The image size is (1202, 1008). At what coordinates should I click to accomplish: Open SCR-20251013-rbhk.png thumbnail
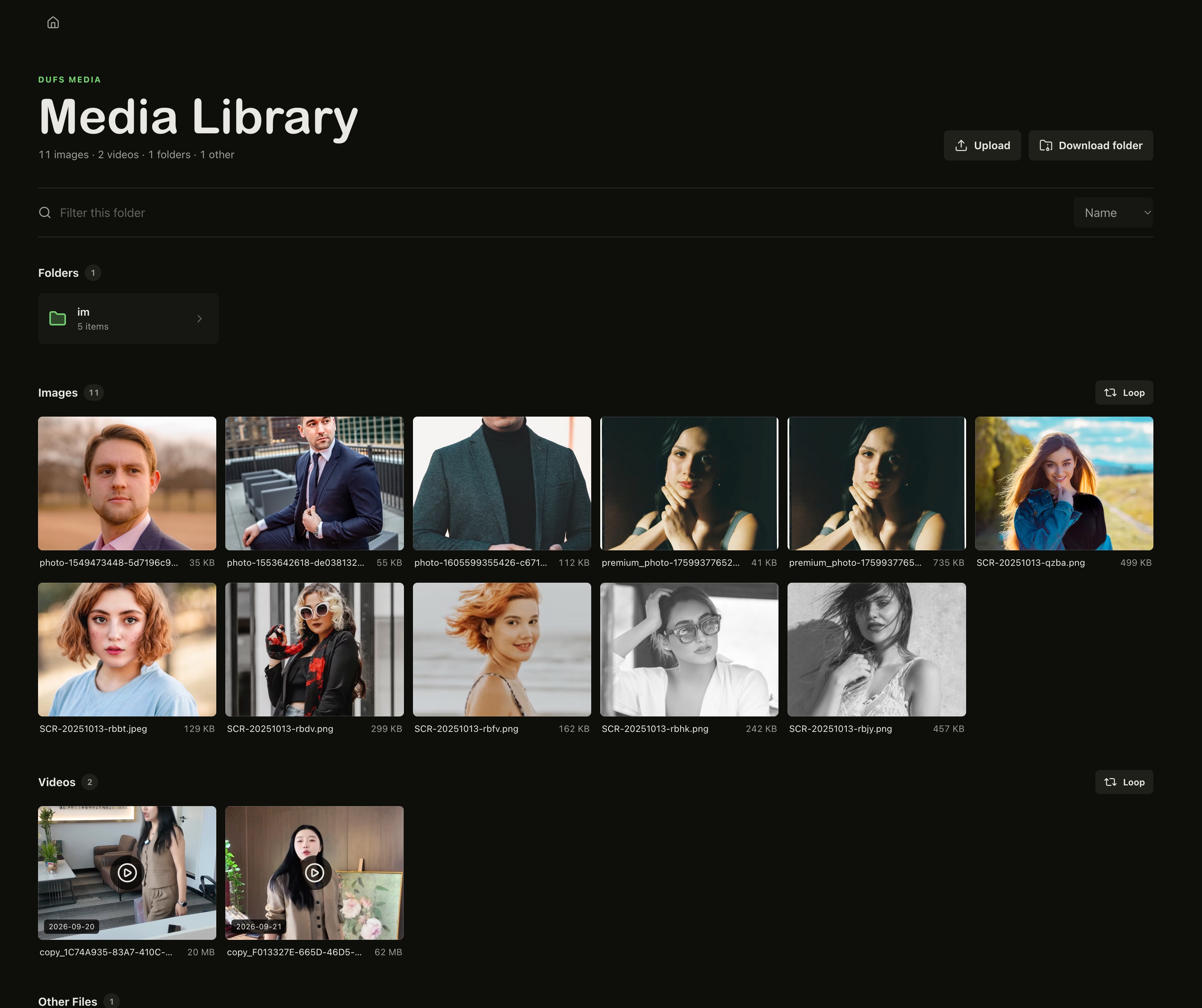(x=689, y=649)
